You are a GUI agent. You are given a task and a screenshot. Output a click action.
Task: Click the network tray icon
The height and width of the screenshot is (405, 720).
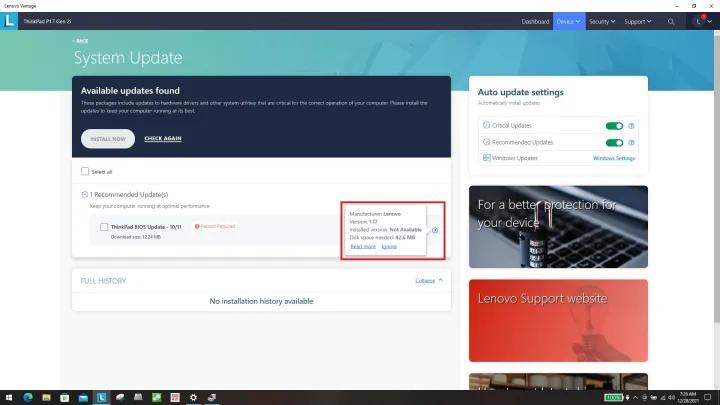(x=663, y=398)
